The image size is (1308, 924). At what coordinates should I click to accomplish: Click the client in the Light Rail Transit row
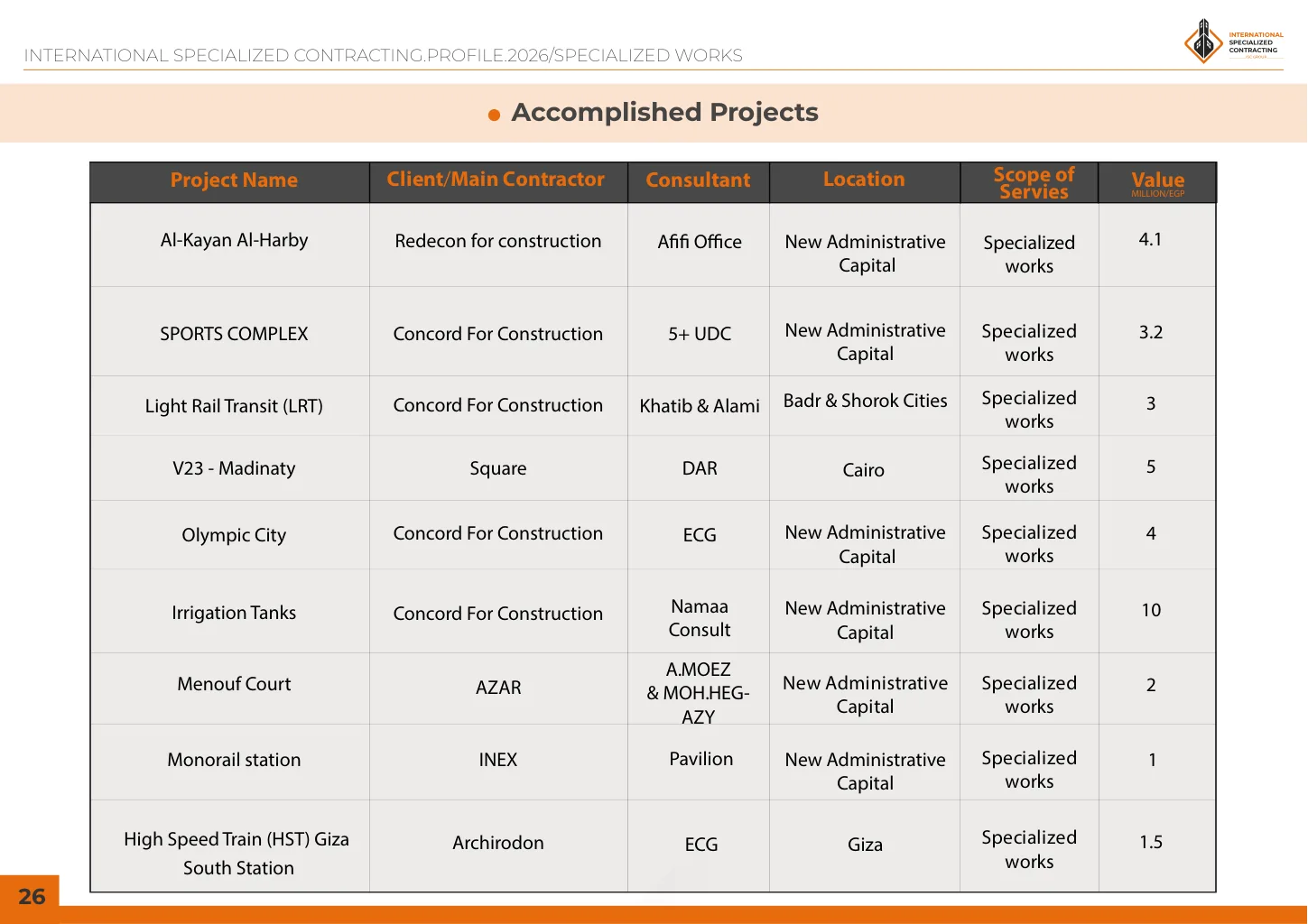click(498, 405)
